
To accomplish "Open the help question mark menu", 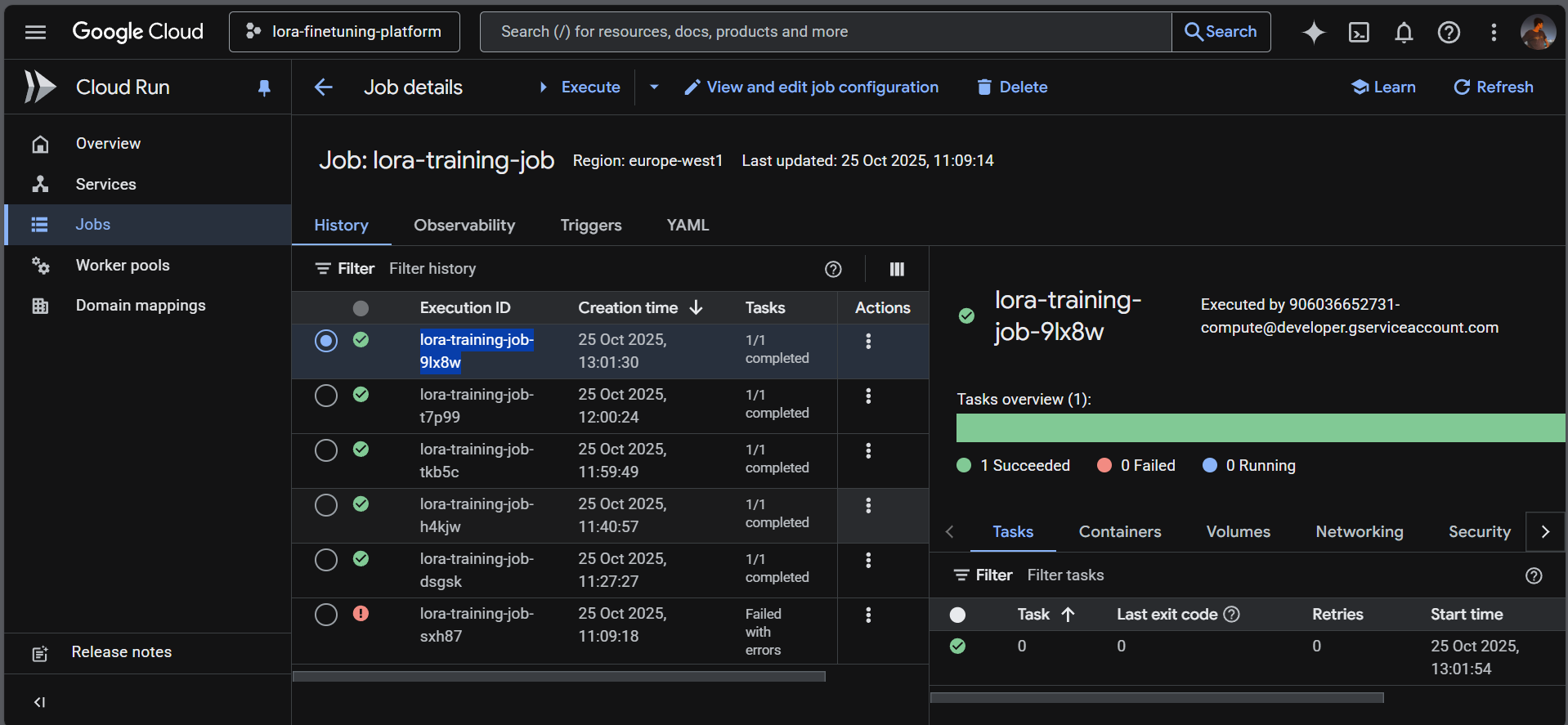I will (x=1449, y=32).
